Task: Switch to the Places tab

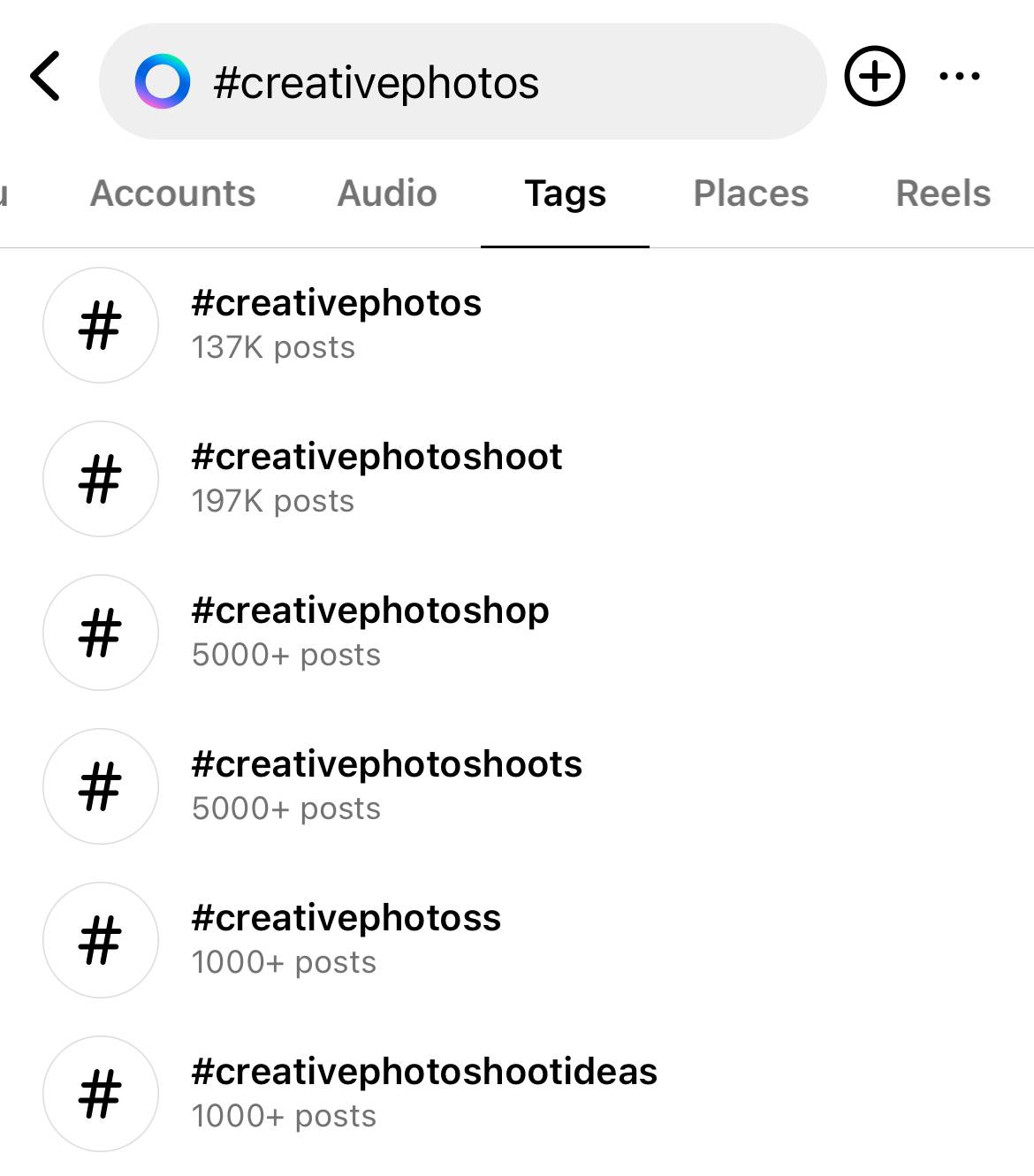Action: coord(751,193)
